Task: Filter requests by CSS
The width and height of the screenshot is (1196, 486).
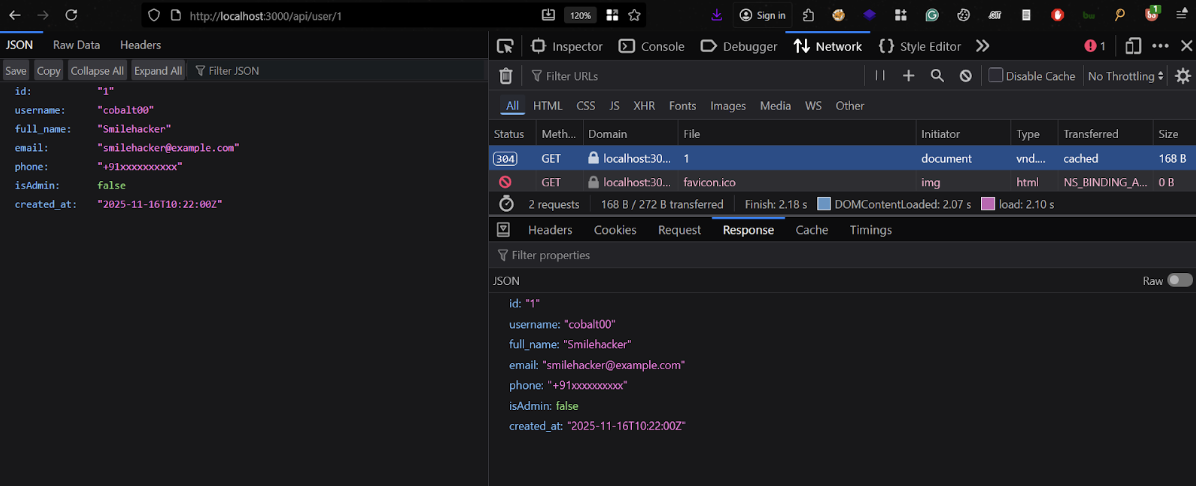Action: tap(586, 106)
